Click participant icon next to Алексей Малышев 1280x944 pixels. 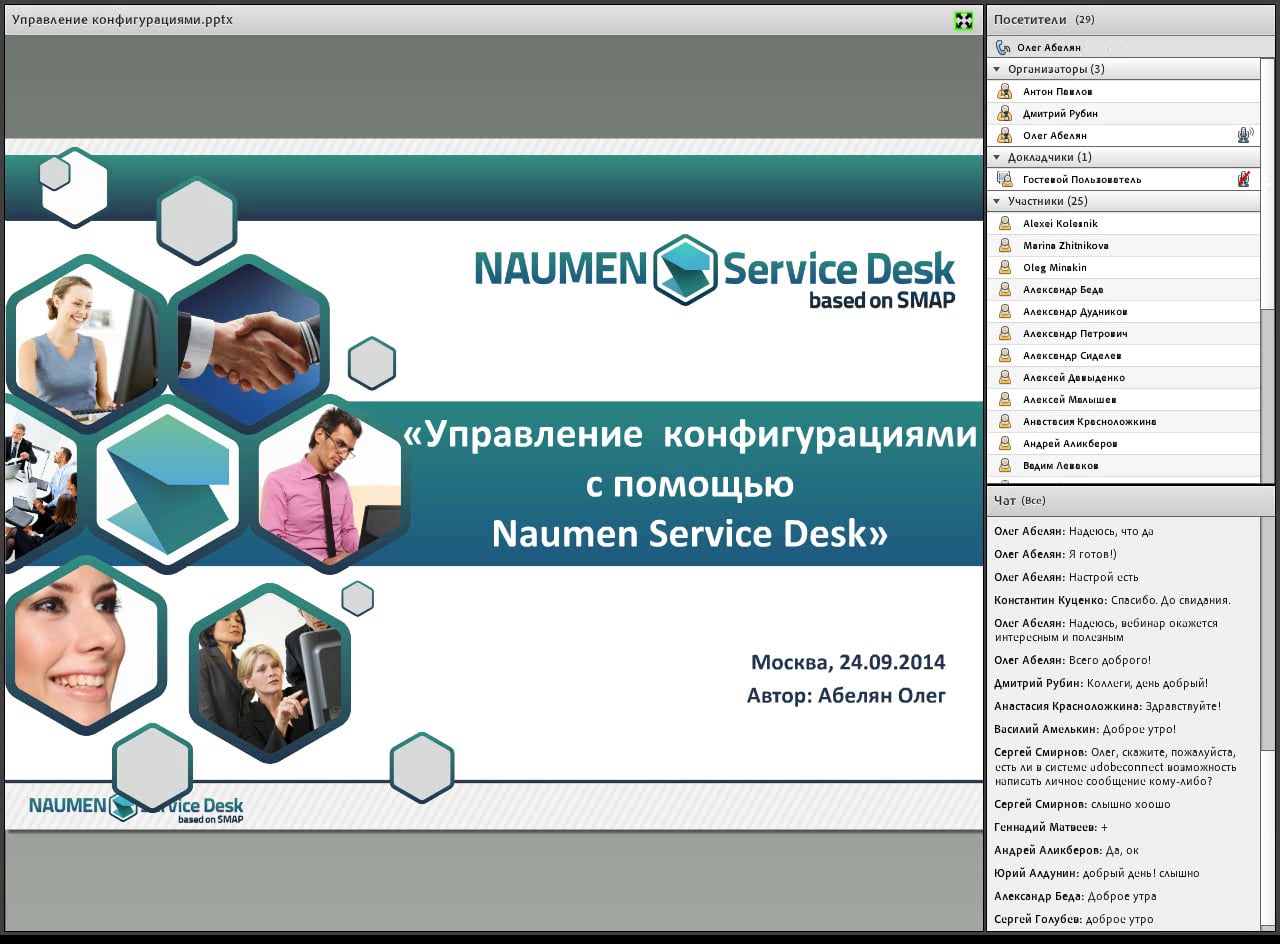(1005, 399)
